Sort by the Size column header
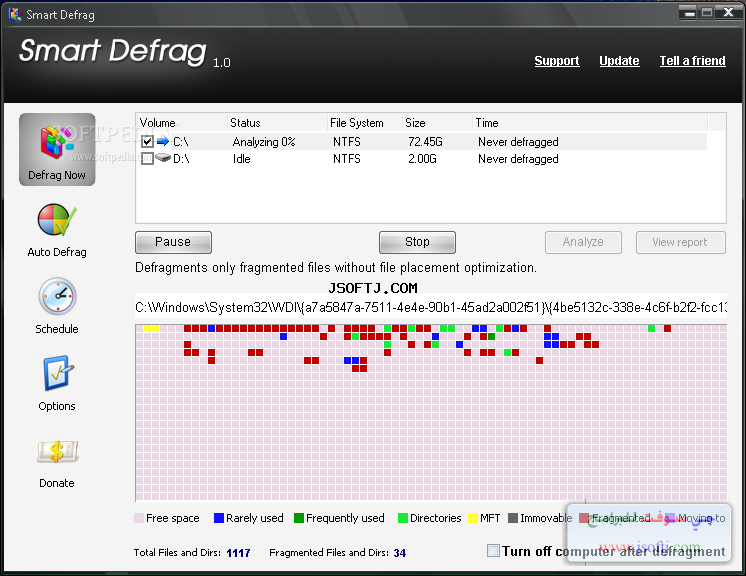746x576 pixels. click(437, 123)
